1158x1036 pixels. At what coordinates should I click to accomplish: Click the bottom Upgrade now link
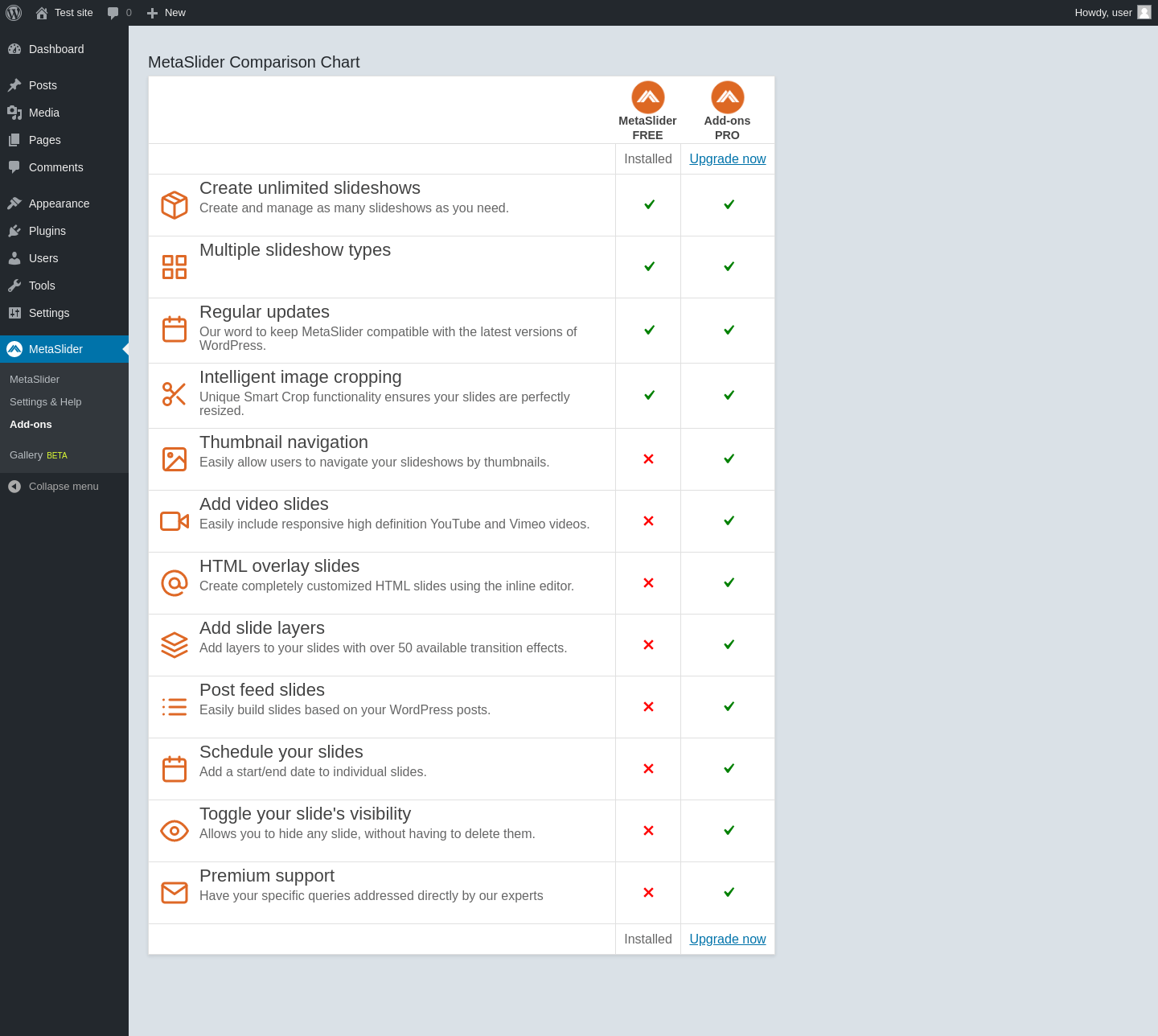click(x=728, y=939)
